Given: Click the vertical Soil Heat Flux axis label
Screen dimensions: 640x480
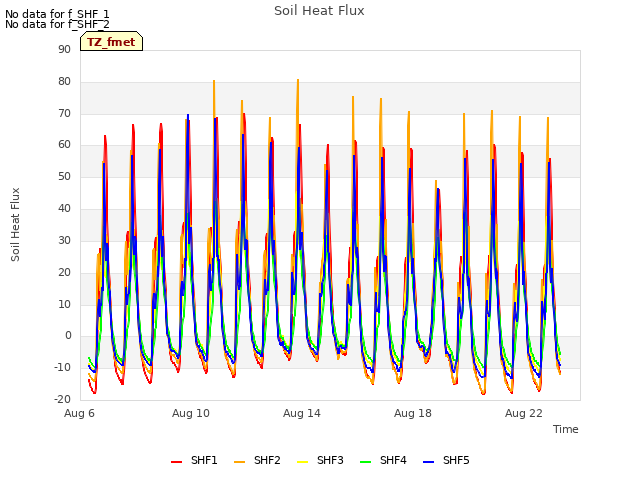Looking at the screenshot, I should pos(15,224).
